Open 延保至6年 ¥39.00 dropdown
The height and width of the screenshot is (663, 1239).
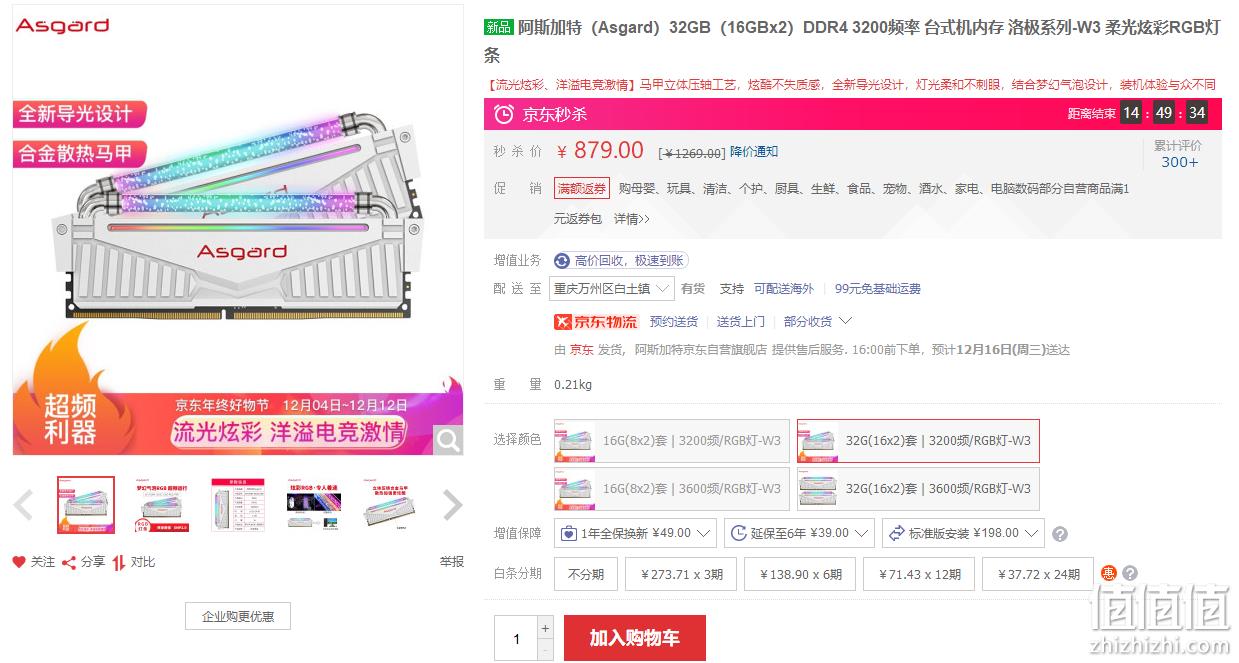[x=799, y=533]
